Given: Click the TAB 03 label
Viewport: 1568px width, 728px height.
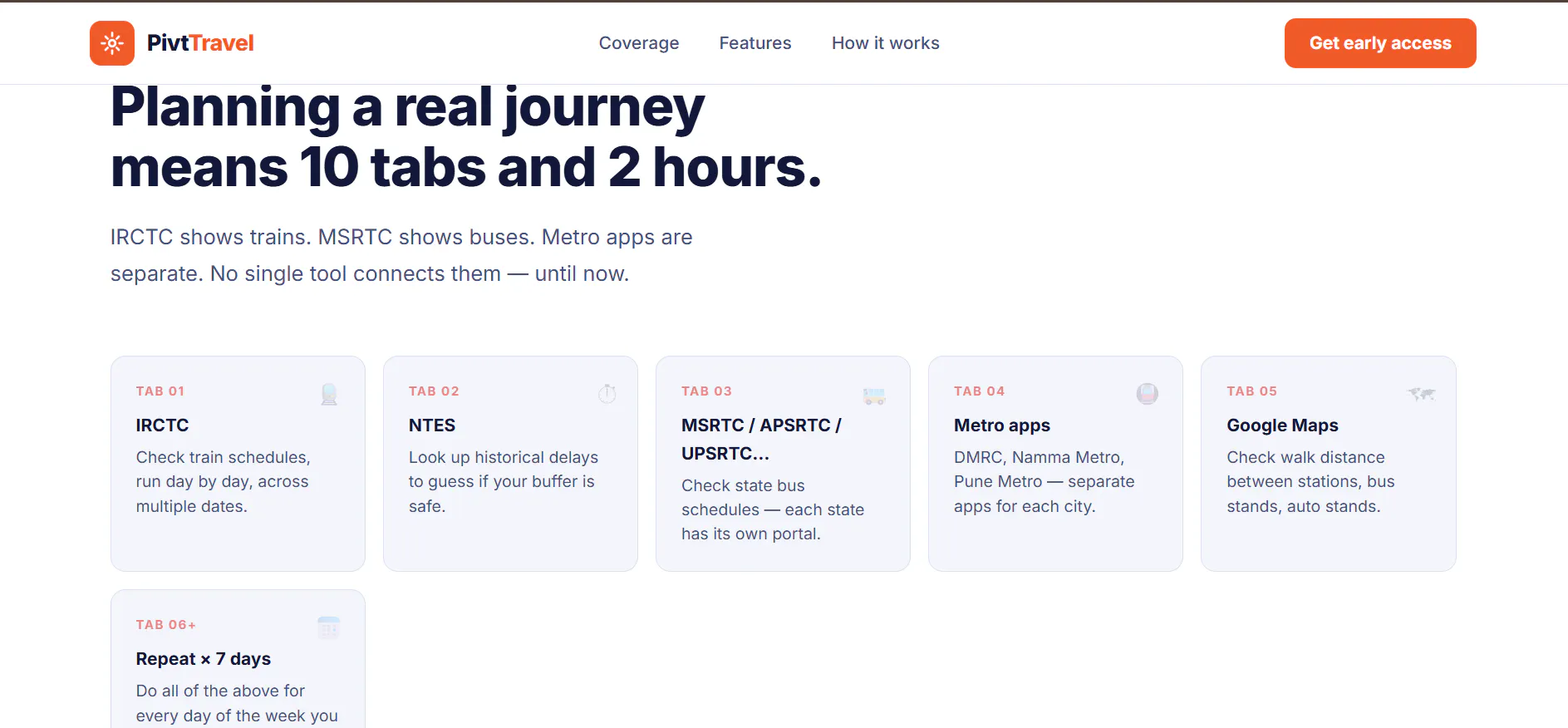Looking at the screenshot, I should click(706, 391).
